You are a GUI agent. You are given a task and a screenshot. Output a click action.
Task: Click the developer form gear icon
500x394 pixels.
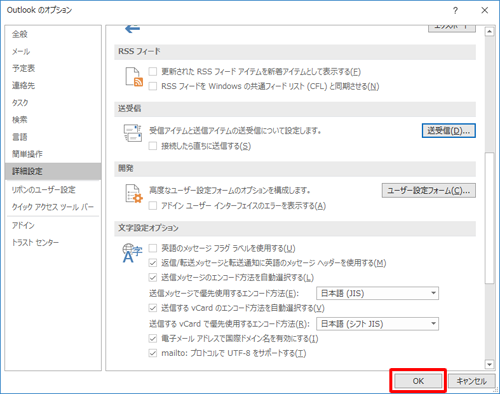(x=134, y=193)
